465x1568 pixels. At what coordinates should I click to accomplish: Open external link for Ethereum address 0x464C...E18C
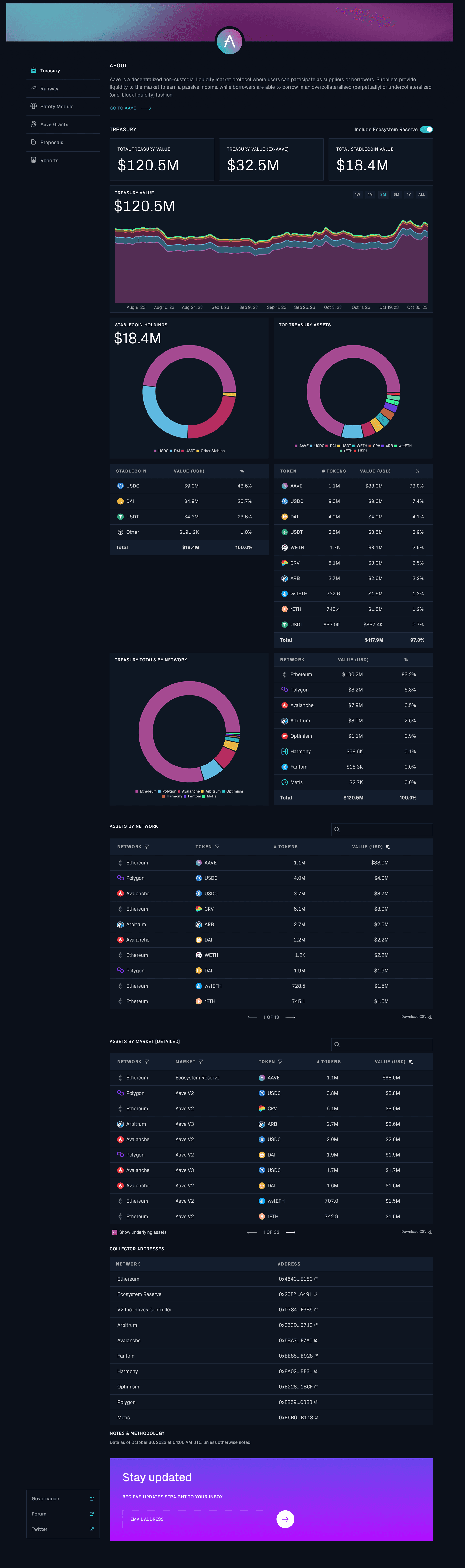(316, 1279)
